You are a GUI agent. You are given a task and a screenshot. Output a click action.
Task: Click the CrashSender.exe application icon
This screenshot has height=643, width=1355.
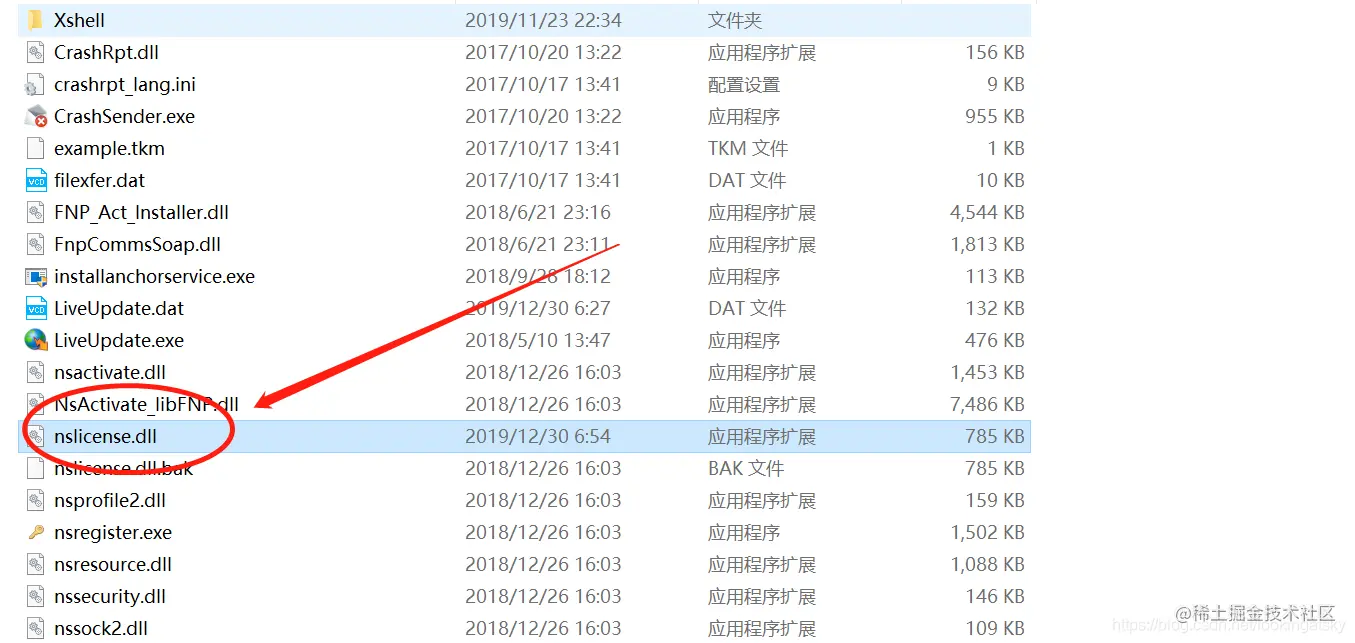click(36, 116)
